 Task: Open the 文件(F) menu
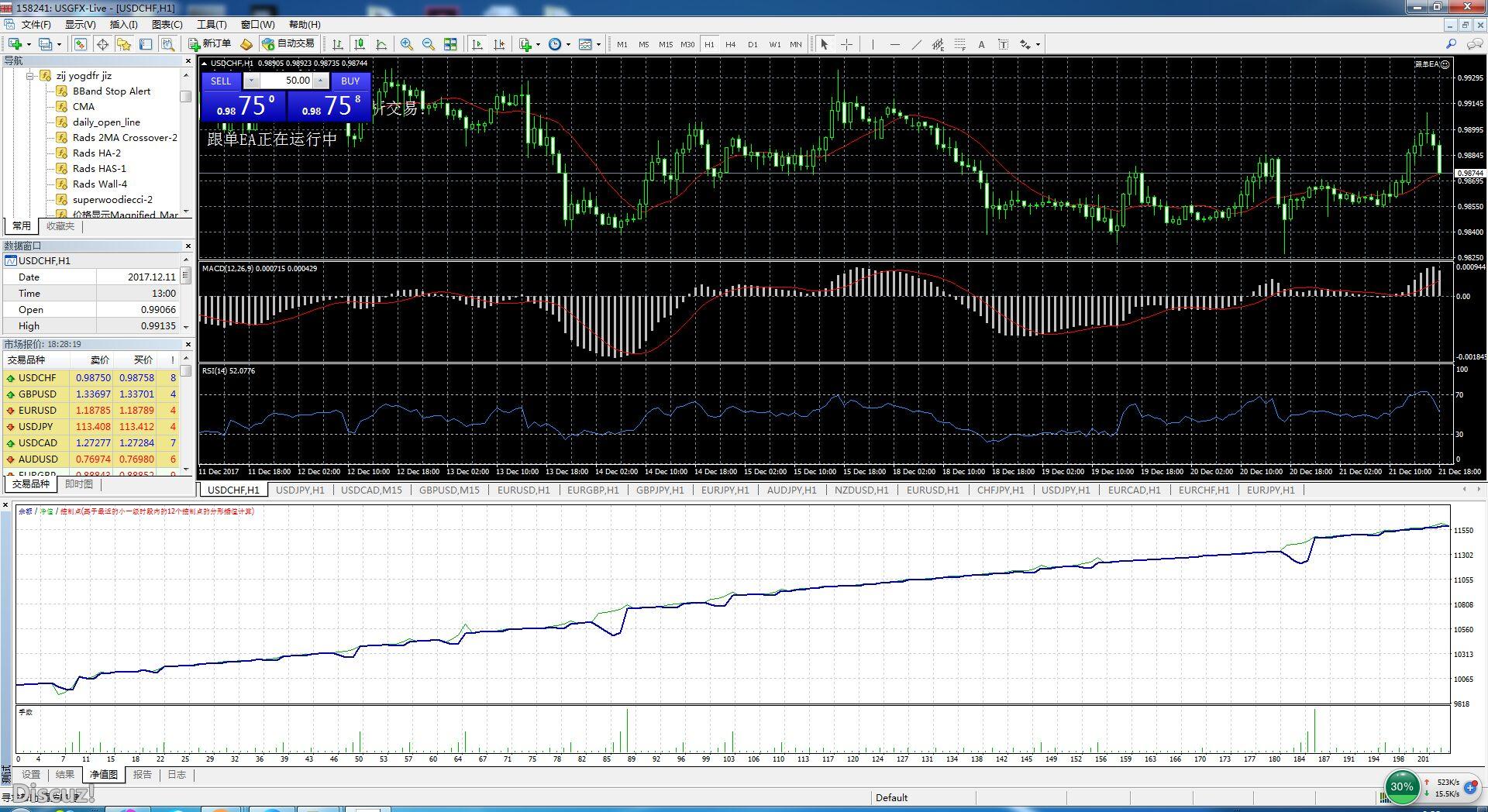36,25
